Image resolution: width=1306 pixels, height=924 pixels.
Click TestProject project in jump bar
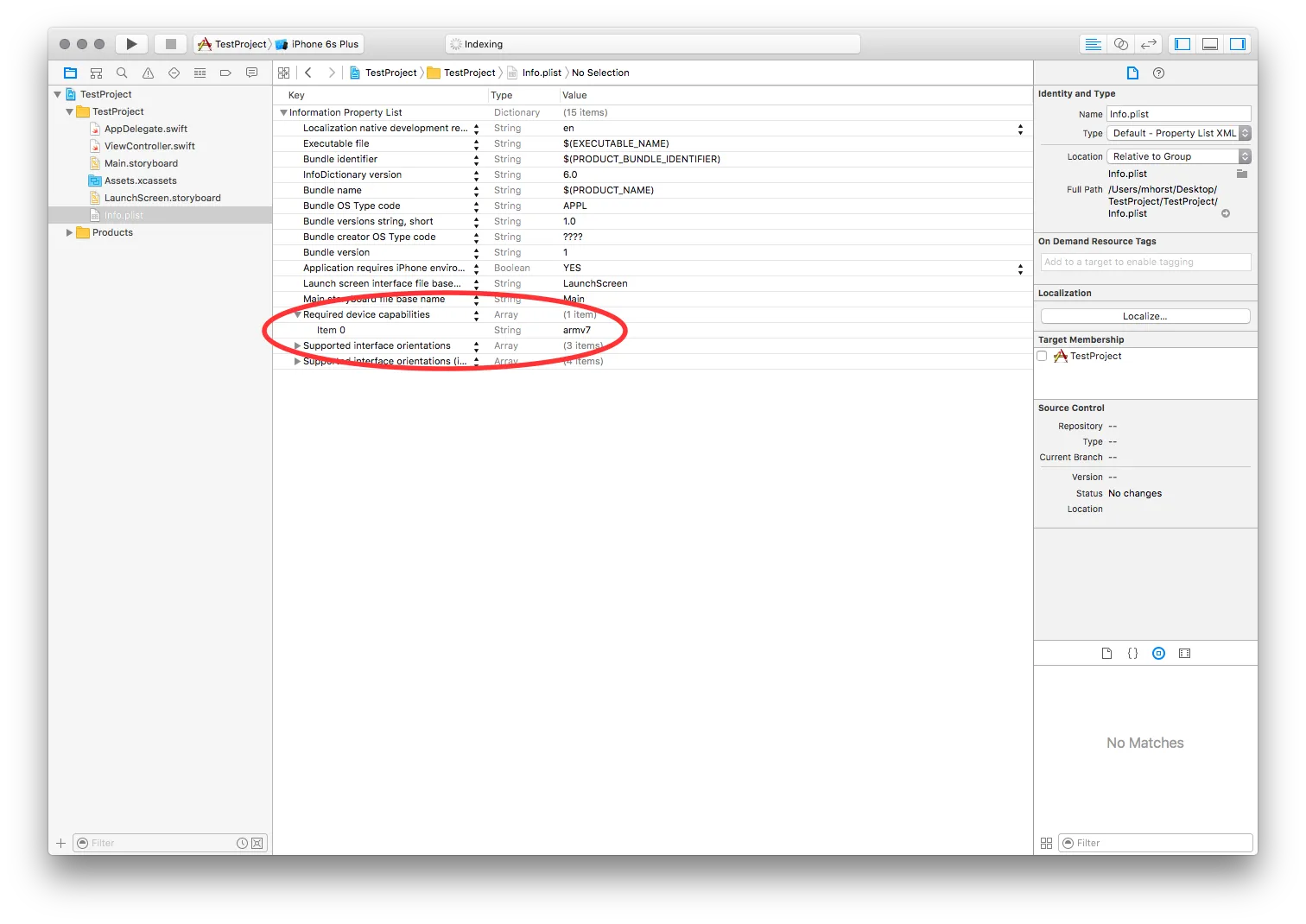383,73
